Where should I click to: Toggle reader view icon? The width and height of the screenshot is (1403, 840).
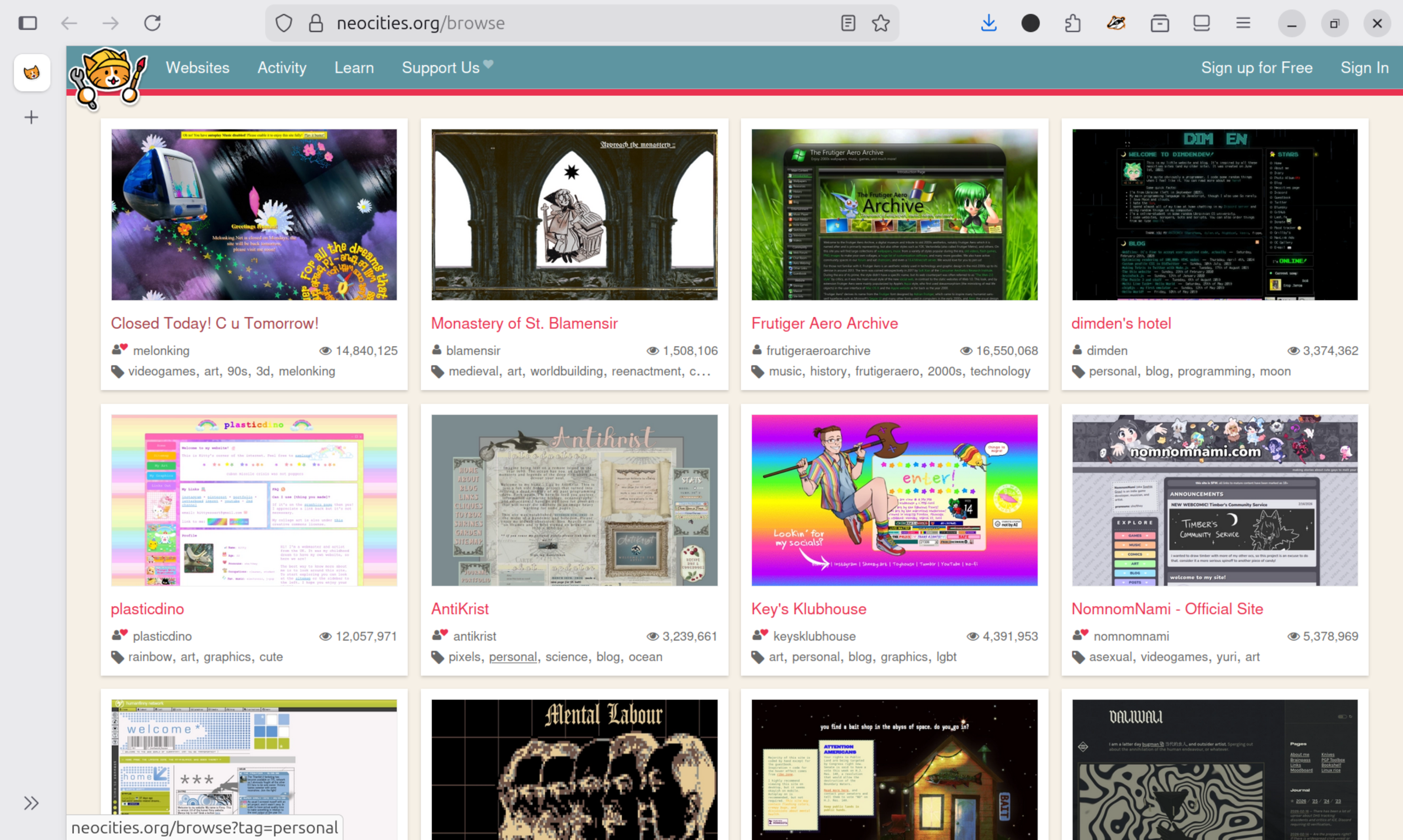coord(848,23)
